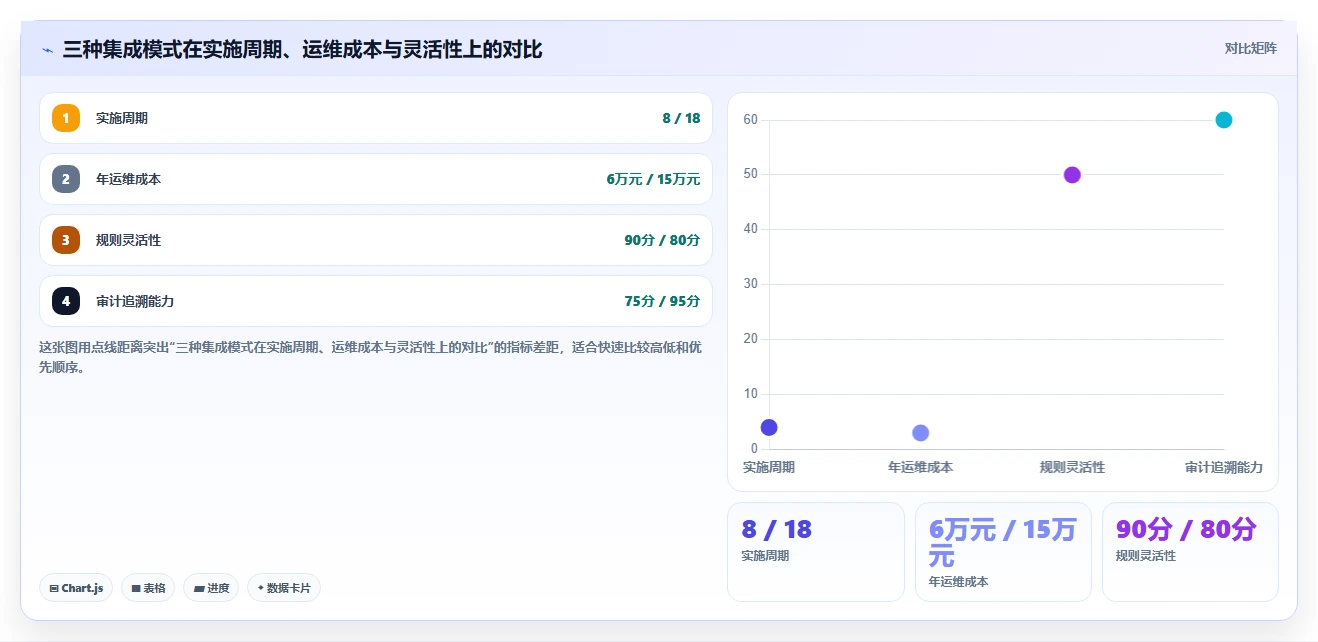The width and height of the screenshot is (1318, 642).
Task: Click the light purple 年运维成本 chart point
Action: point(921,433)
